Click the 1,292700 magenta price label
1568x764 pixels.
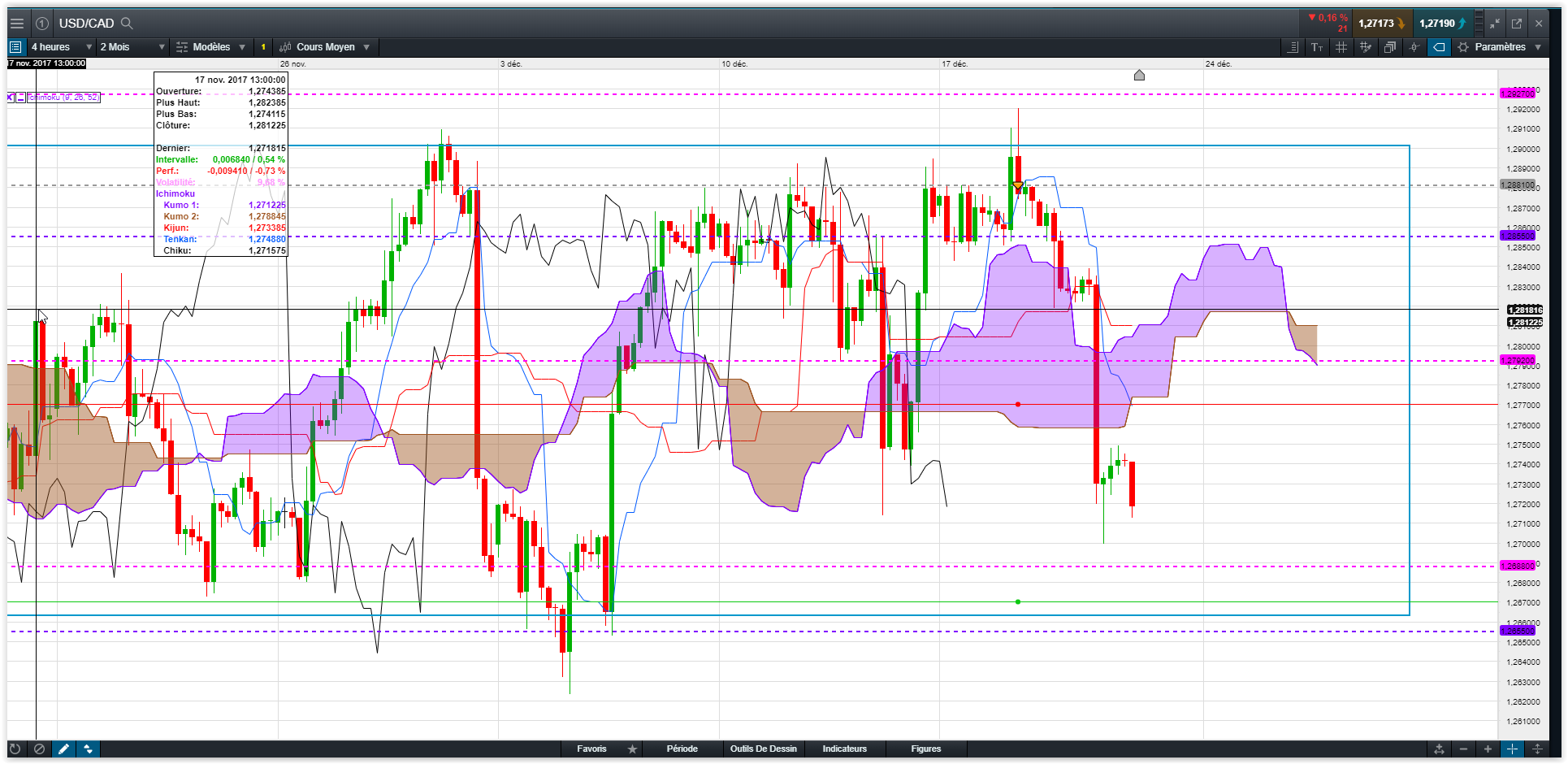[1518, 94]
